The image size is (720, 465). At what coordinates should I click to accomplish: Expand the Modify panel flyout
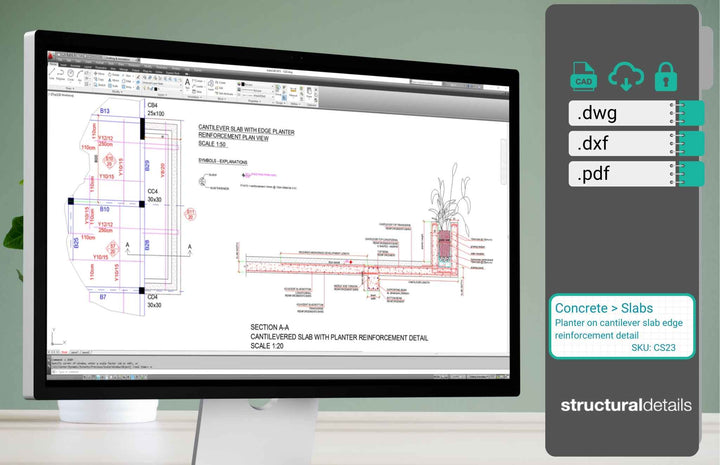tap(117, 91)
